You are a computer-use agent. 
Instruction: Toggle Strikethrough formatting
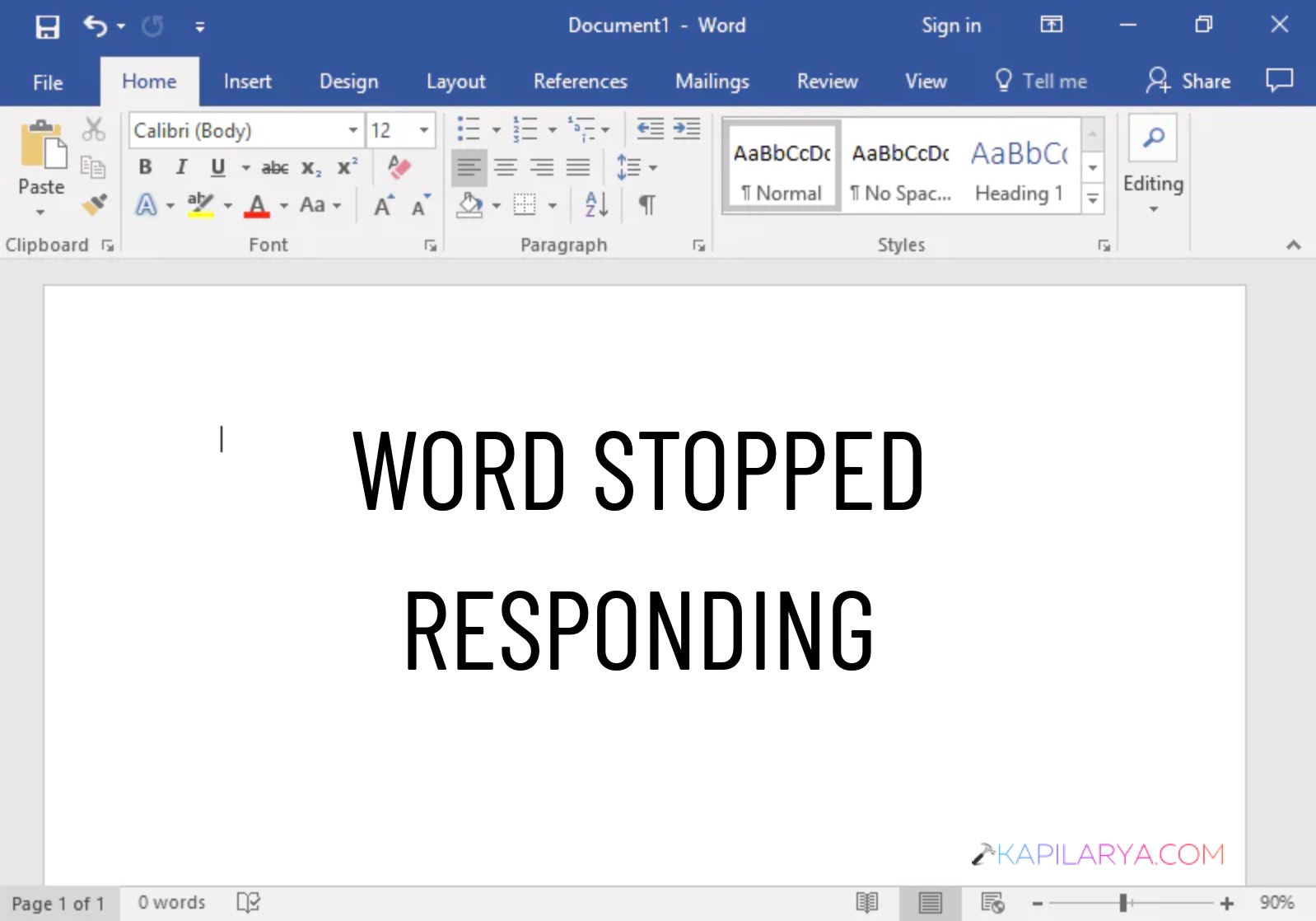(x=275, y=168)
